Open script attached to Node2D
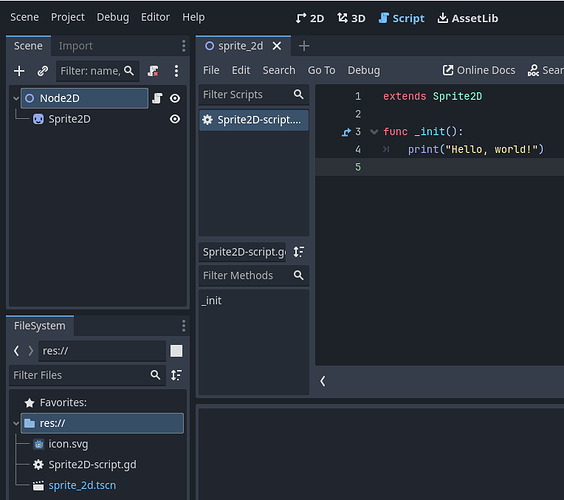Viewport: 564px width, 500px height. [x=157, y=98]
